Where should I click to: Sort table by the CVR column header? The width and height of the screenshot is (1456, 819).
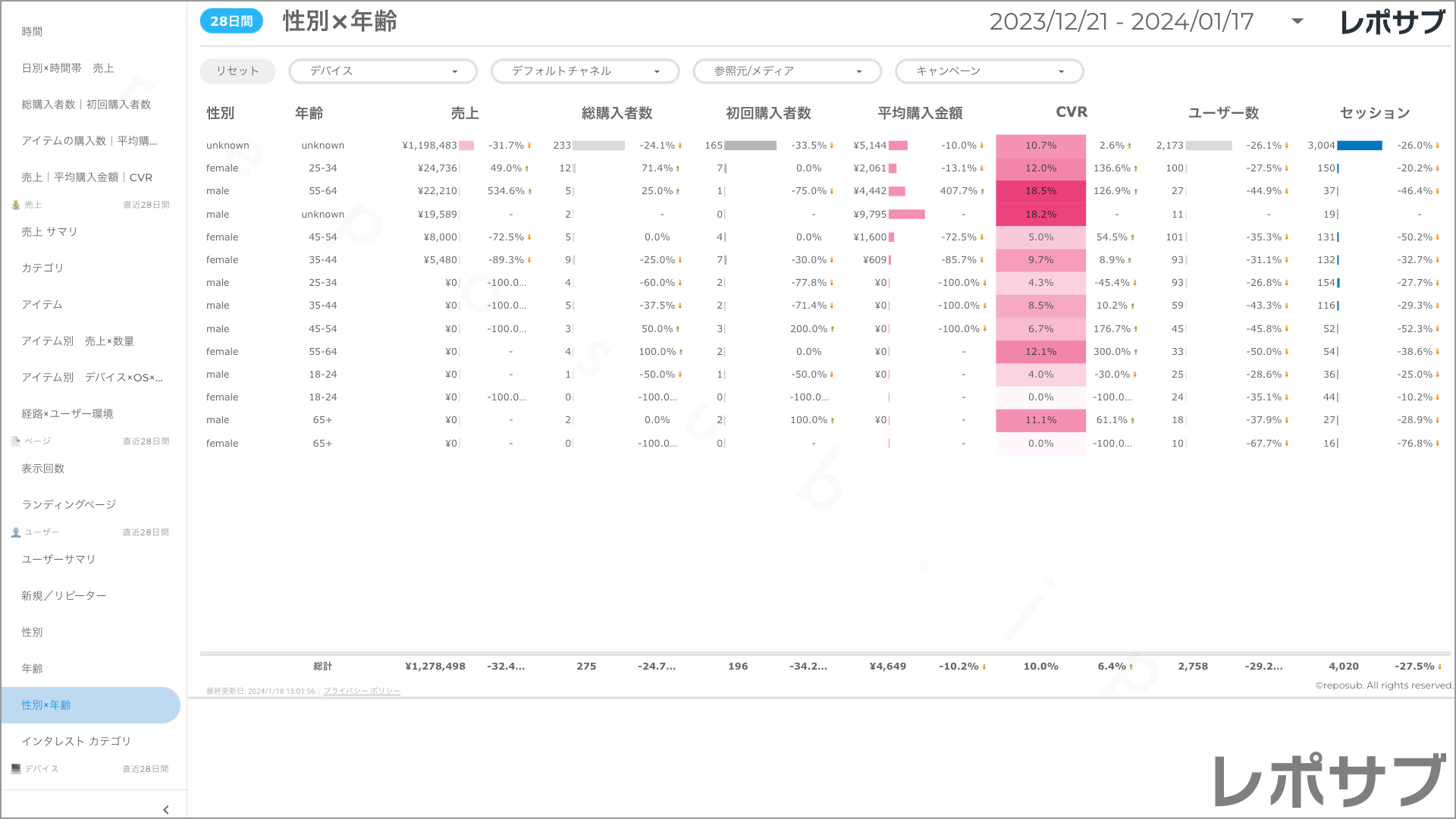point(1071,112)
